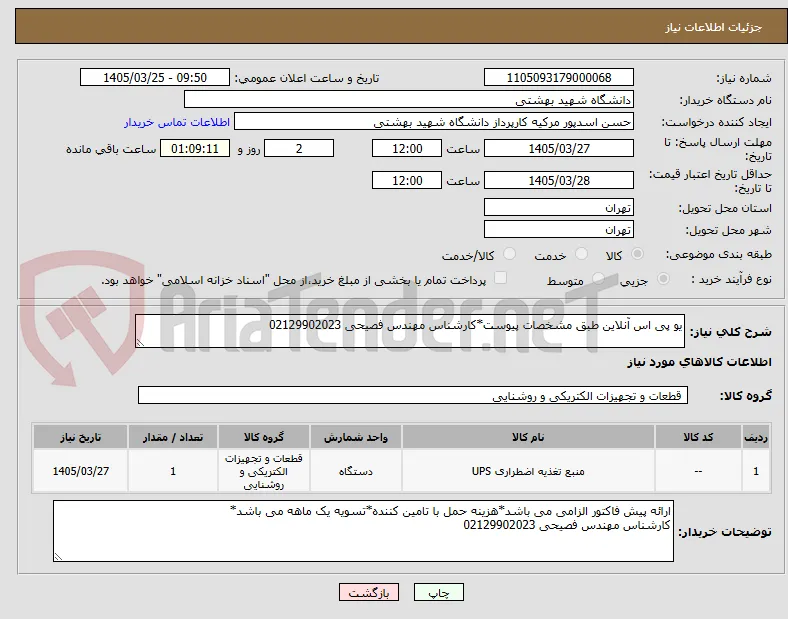Viewport: 788px width, 619px height.
Task: Click the table need date 1405/03/27 cell
Action: coord(80,471)
